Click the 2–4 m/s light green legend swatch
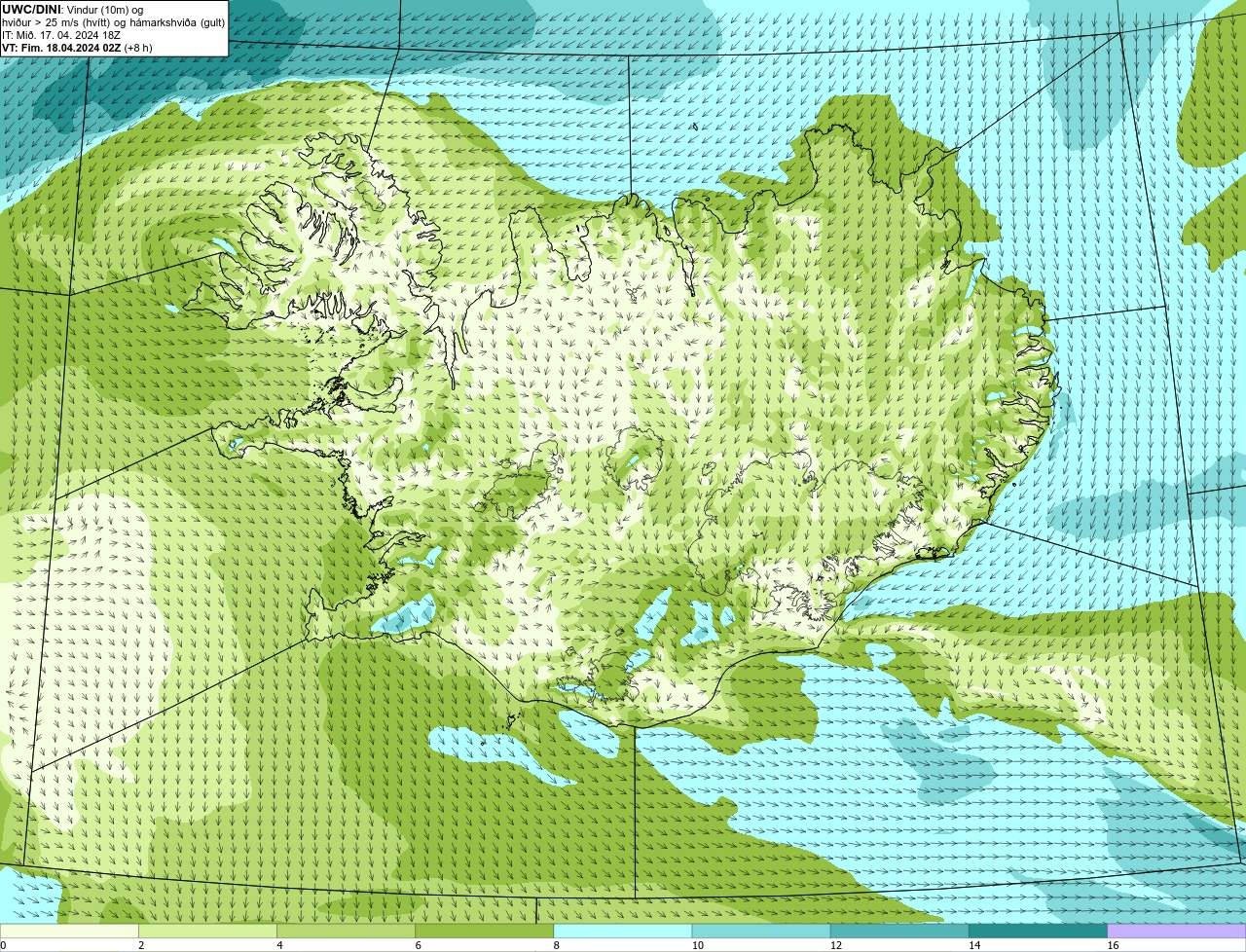Image resolution: width=1246 pixels, height=952 pixels. (207, 931)
